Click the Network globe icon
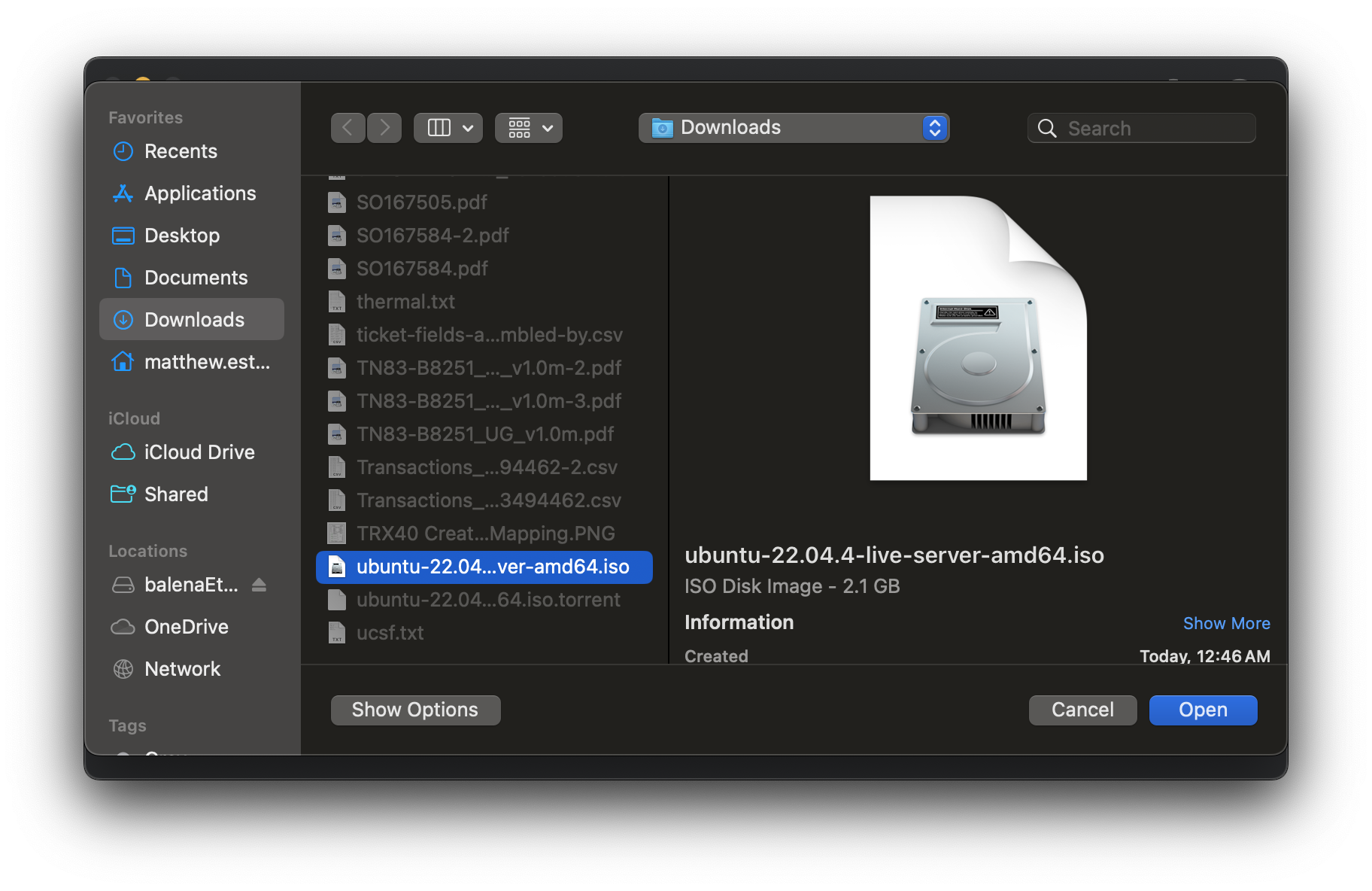Viewport: 1372px width, 891px height. (x=123, y=669)
